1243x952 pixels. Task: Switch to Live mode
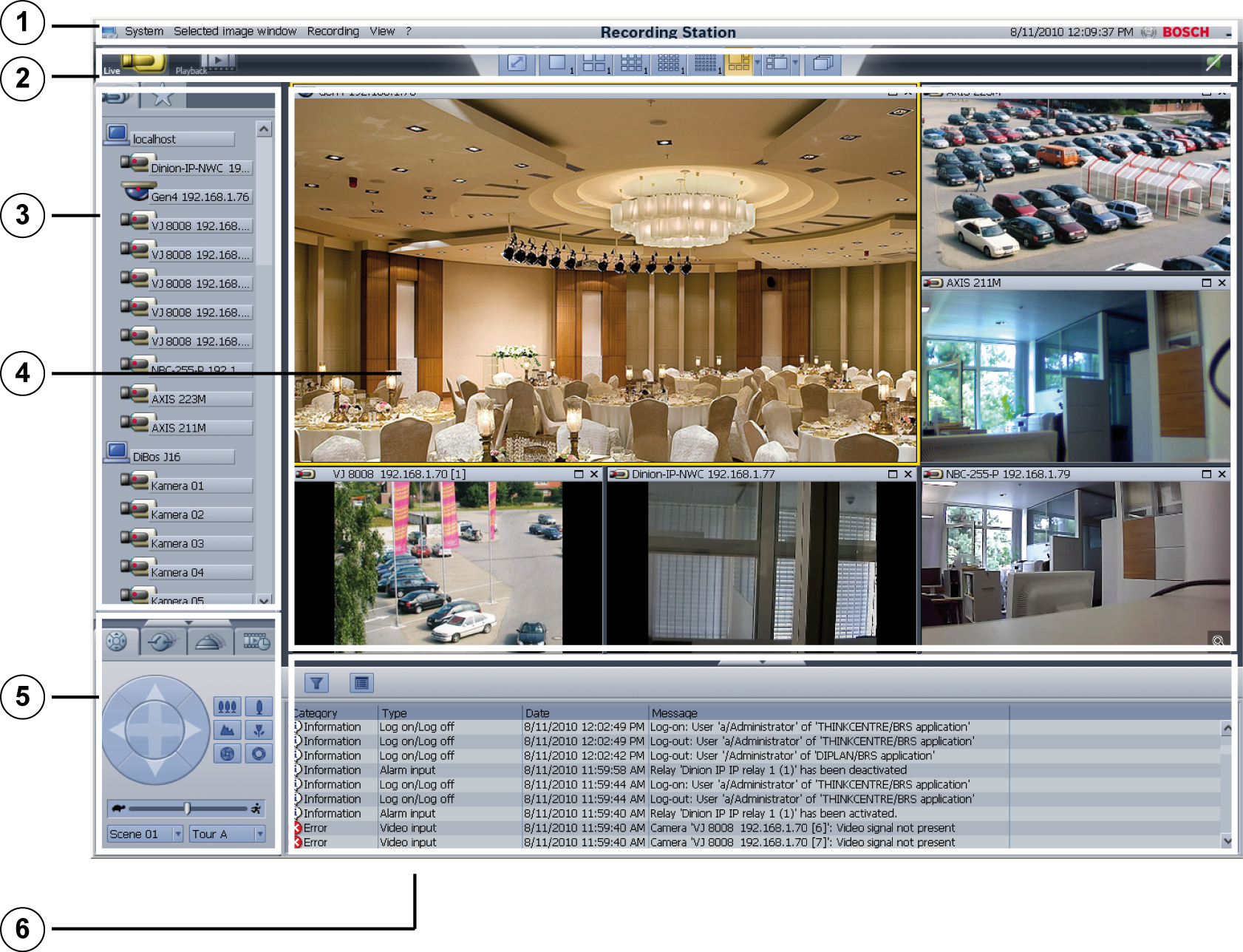(x=134, y=64)
